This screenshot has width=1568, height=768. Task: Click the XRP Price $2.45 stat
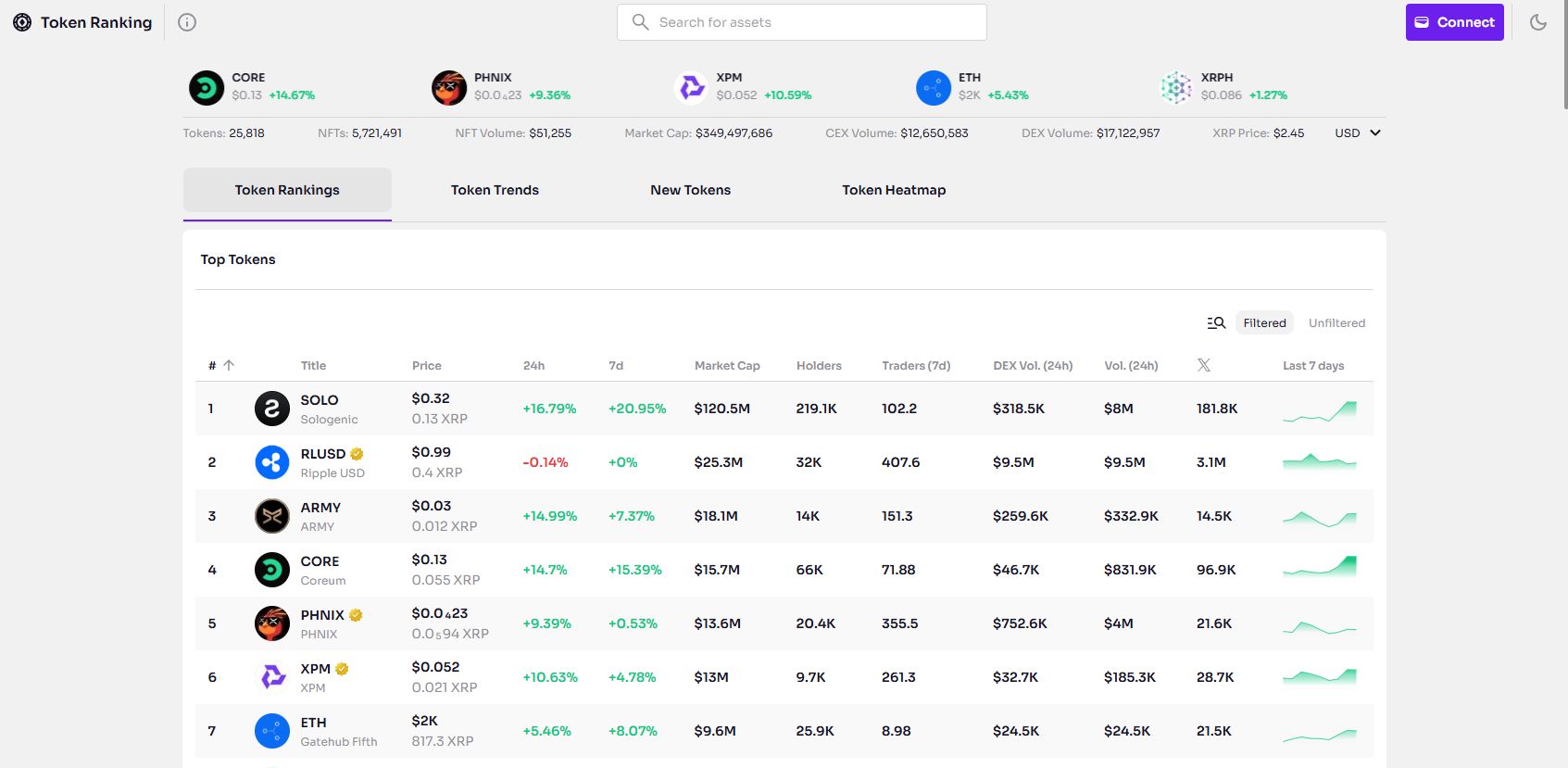point(1258,133)
